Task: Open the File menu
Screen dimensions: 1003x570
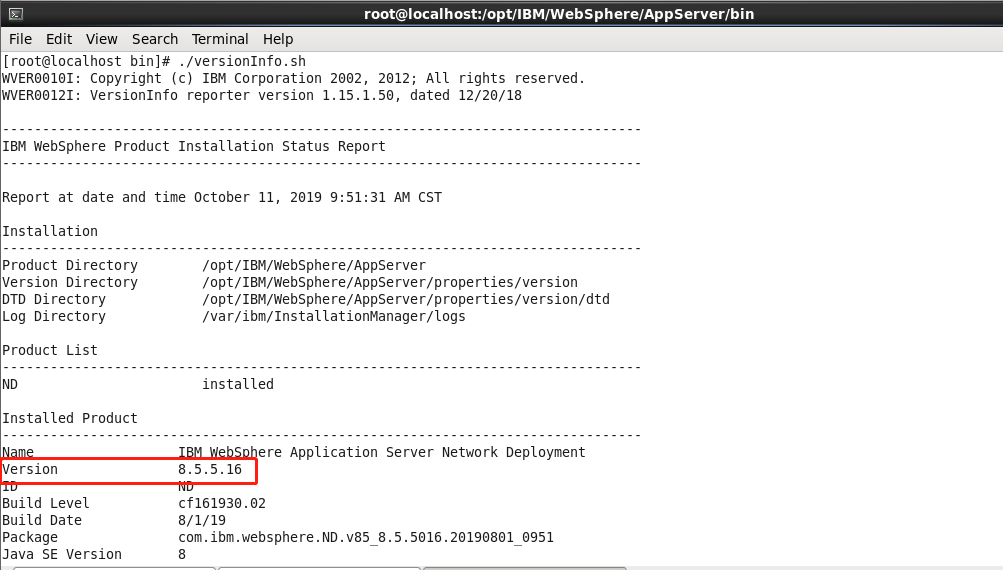Action: [20, 39]
